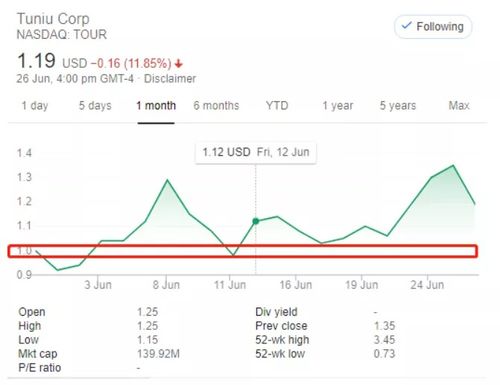500x385 pixels.
Task: Click the Mkt cap value 139.92M
Action: tap(158, 354)
